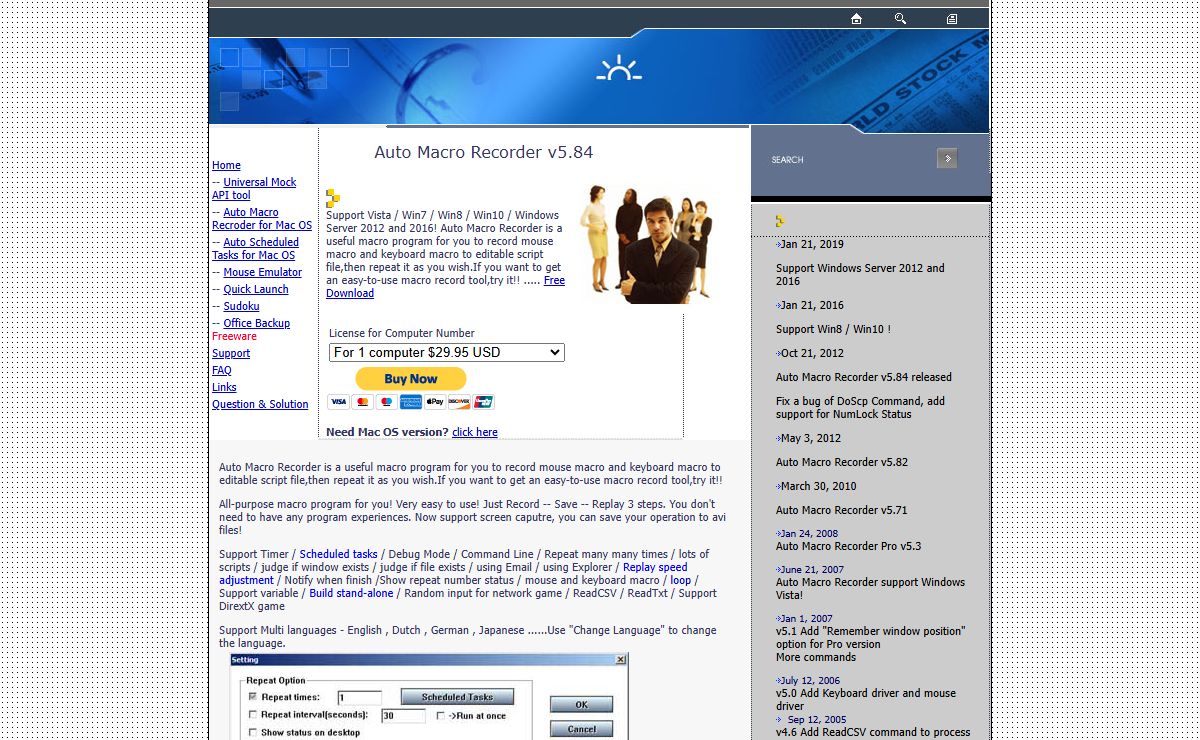
Task: Click 'Auto Macro Recorder v5.84 released' news text
Action: click(864, 377)
